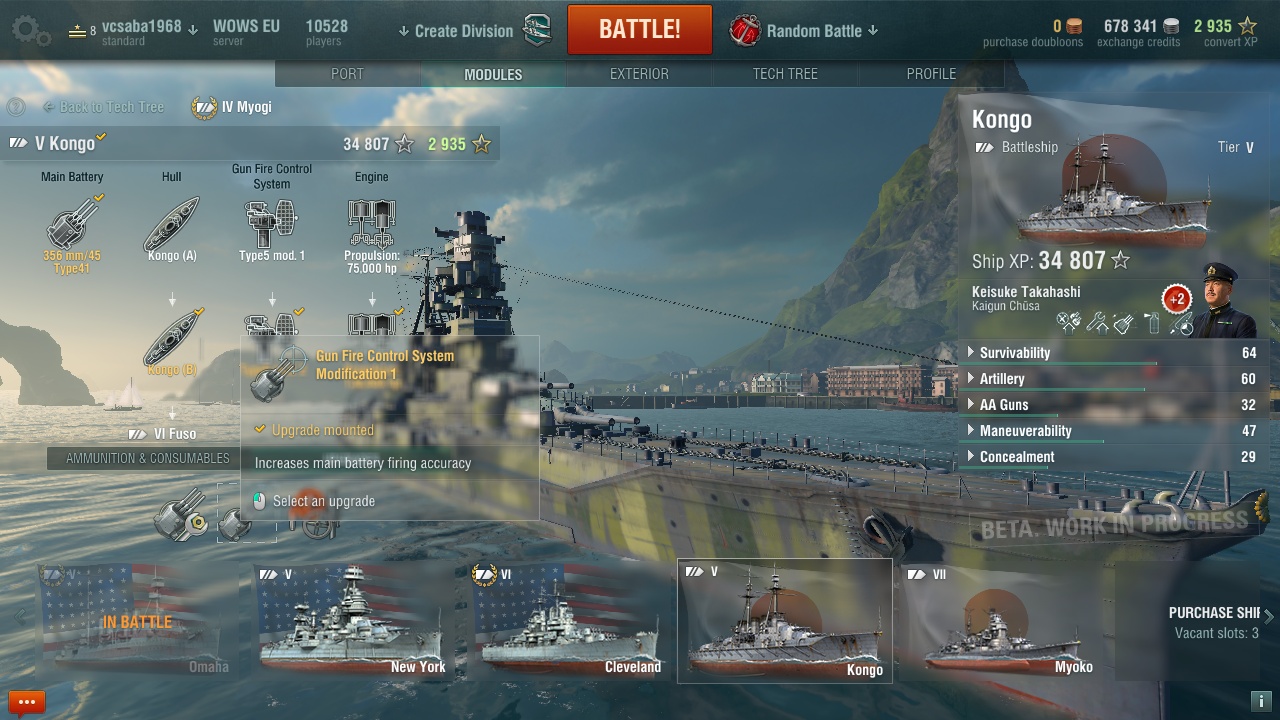Select the Propulsion 75,000 hp engine module
The height and width of the screenshot is (720, 1280).
pos(372,236)
